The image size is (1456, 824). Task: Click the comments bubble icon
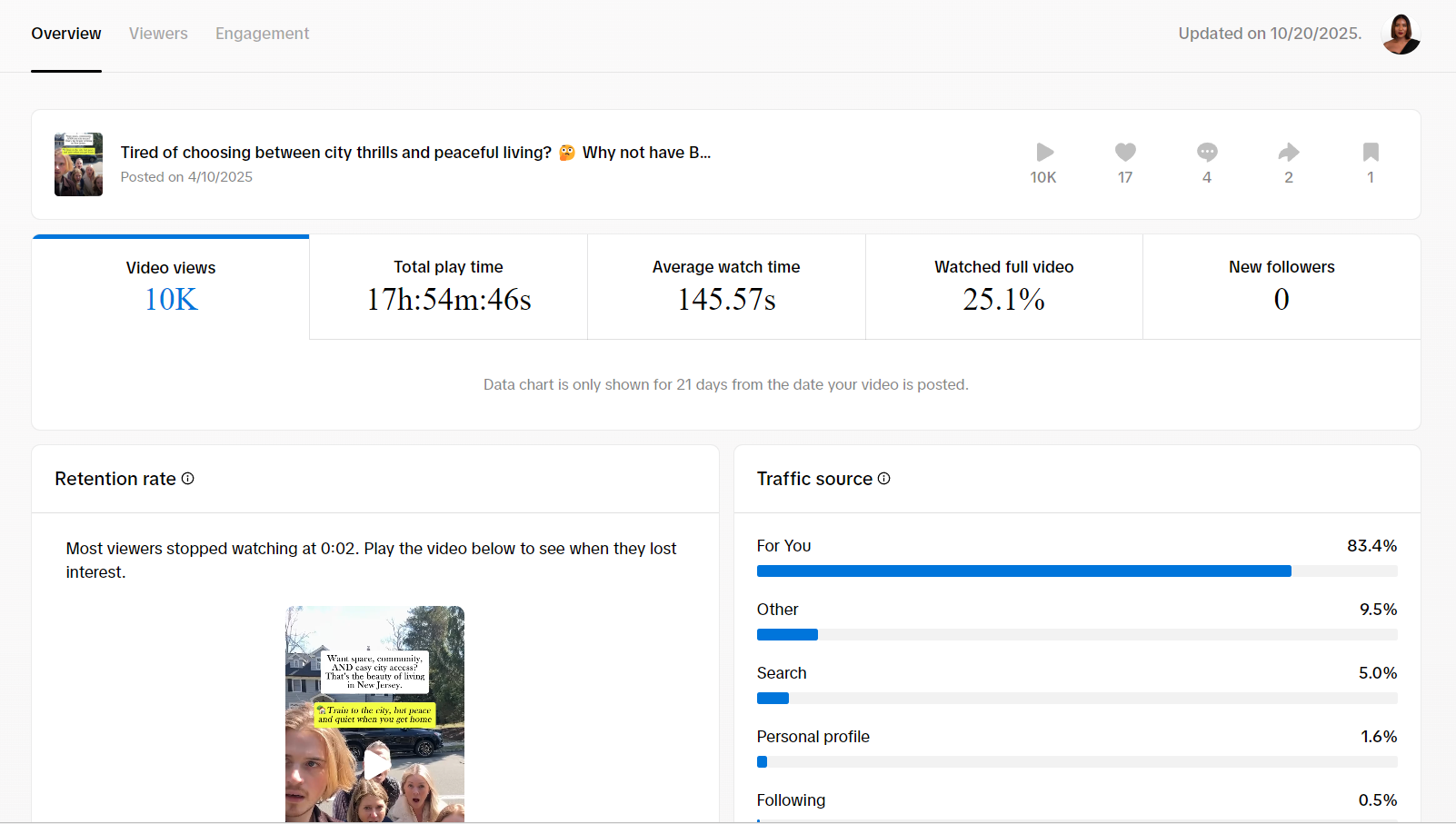1207,153
